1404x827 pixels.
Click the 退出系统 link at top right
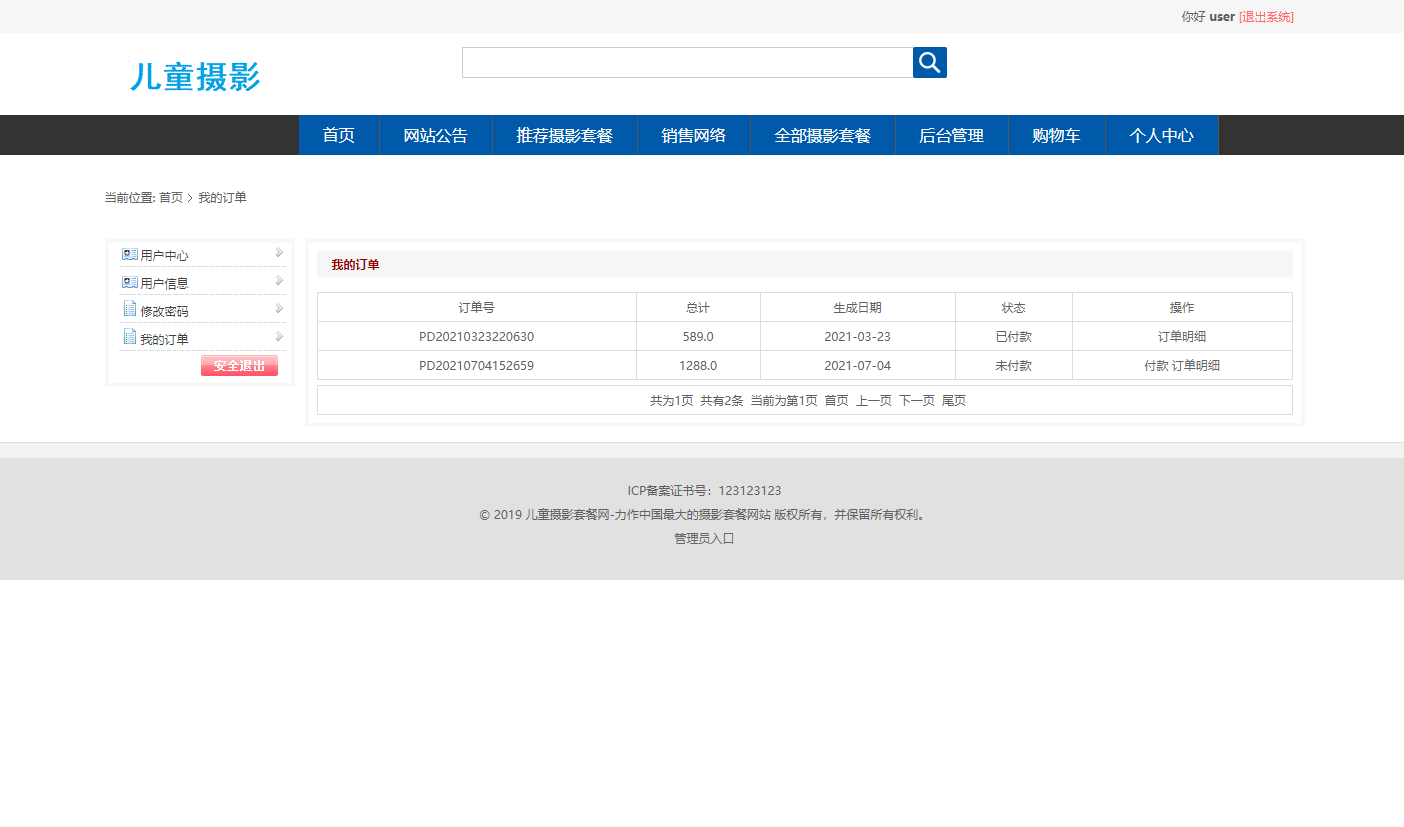point(1265,16)
